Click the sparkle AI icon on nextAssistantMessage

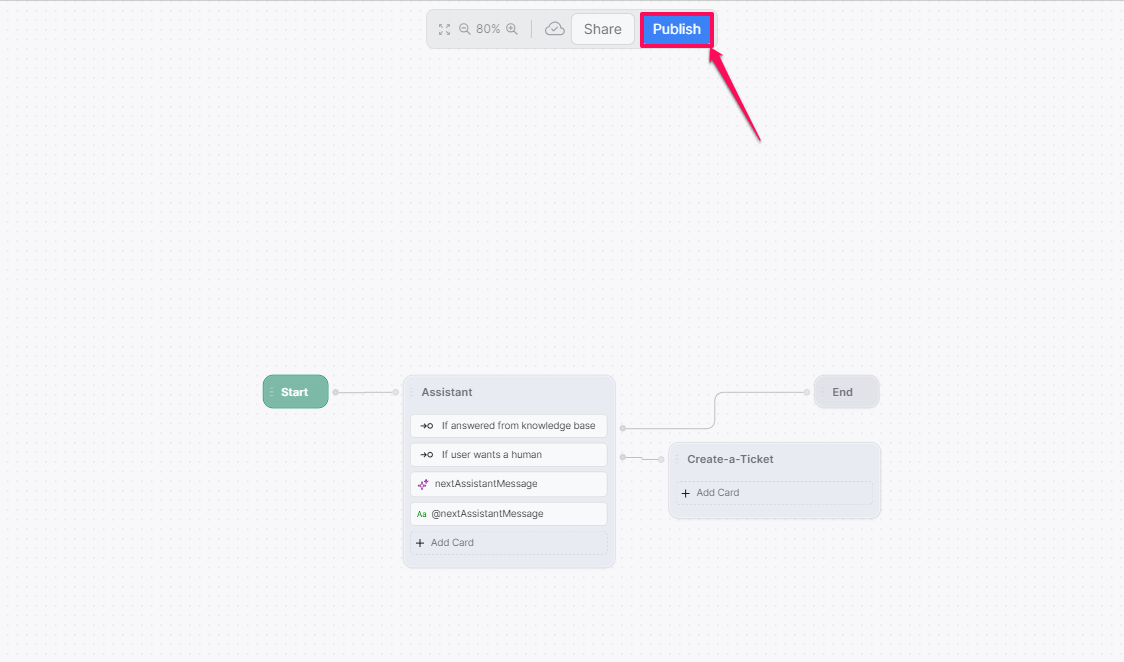pyautogui.click(x=423, y=484)
